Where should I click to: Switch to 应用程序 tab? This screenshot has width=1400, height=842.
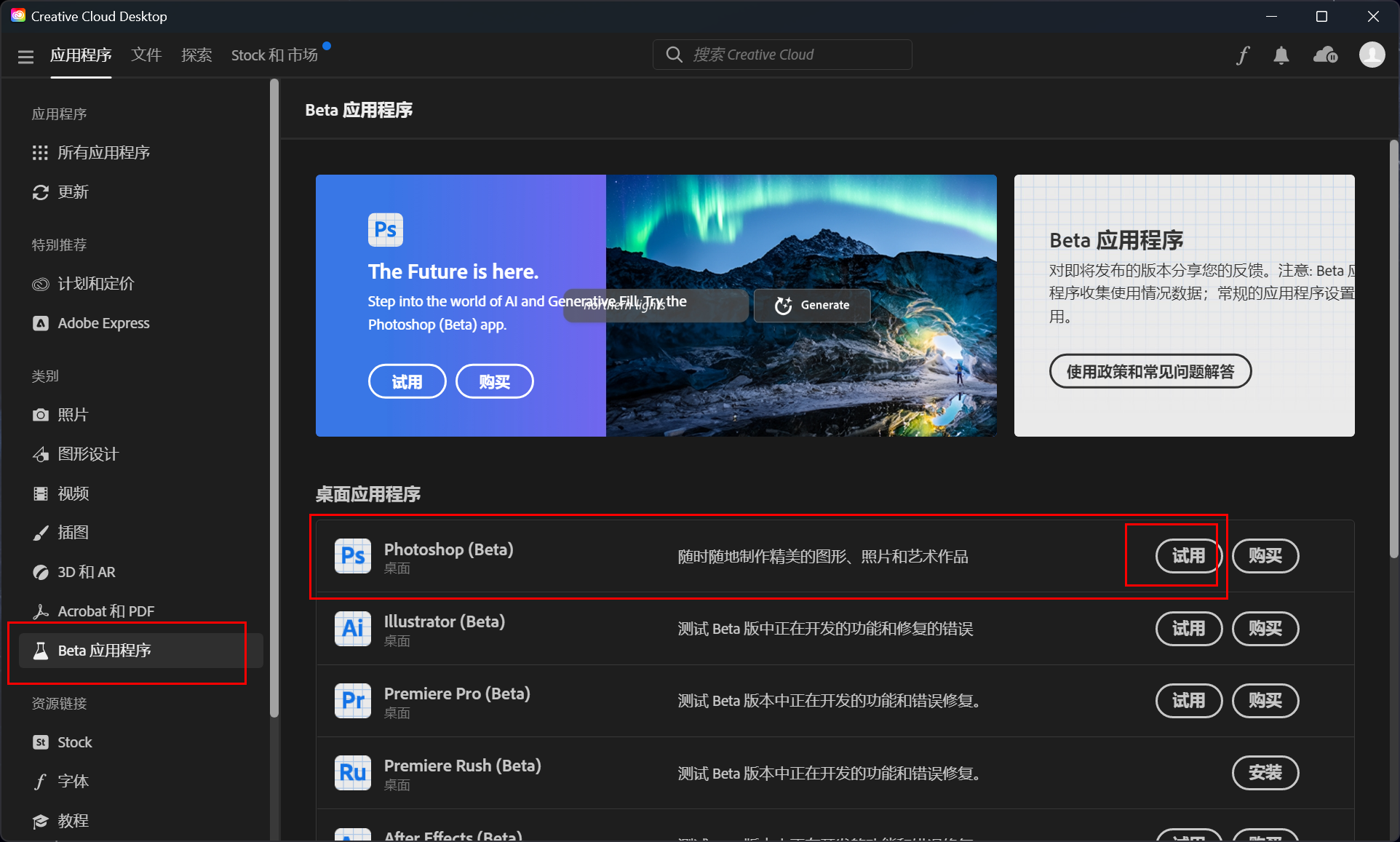point(81,55)
